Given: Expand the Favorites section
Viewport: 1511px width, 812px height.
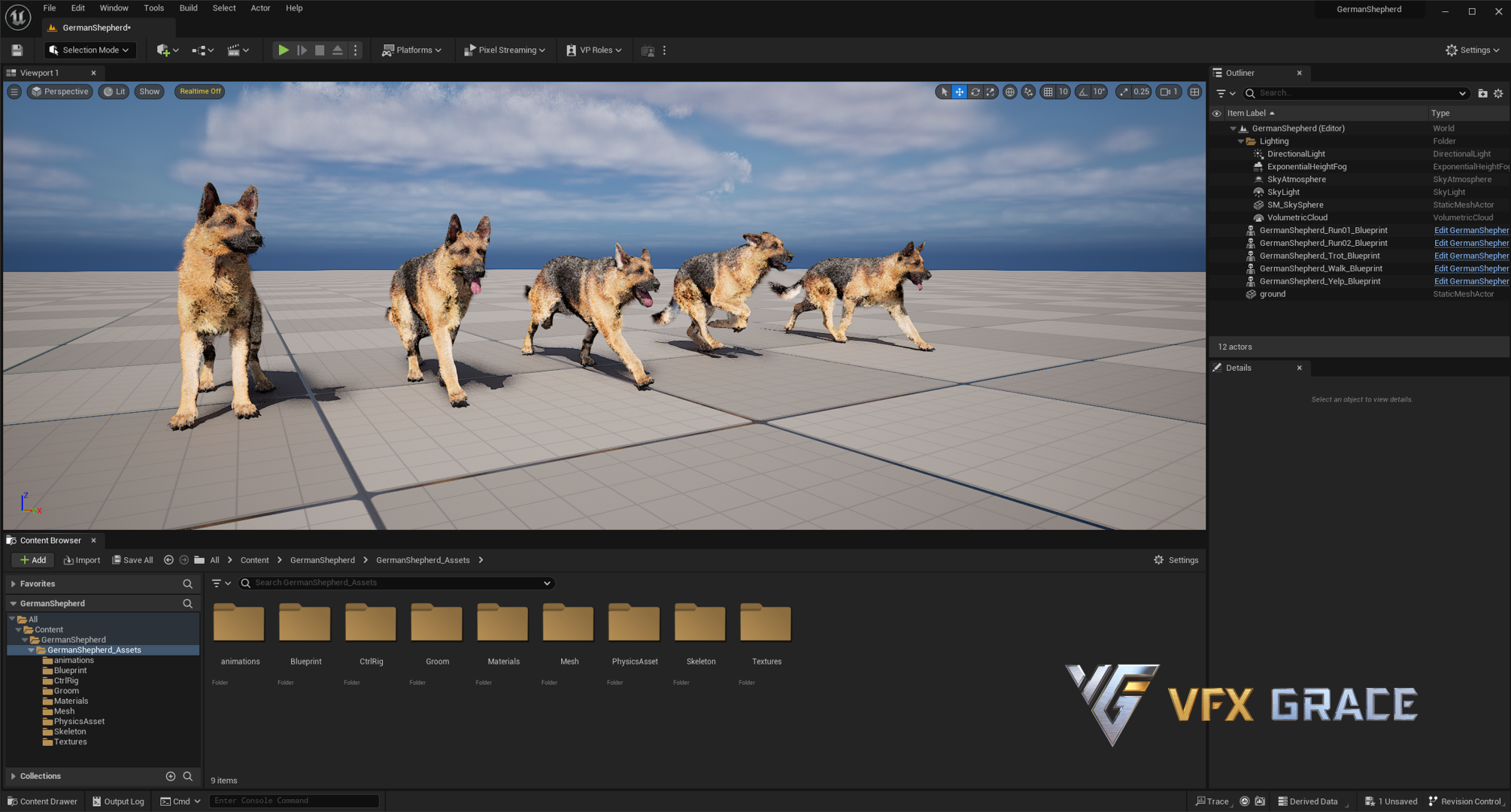Looking at the screenshot, I should tap(13, 584).
